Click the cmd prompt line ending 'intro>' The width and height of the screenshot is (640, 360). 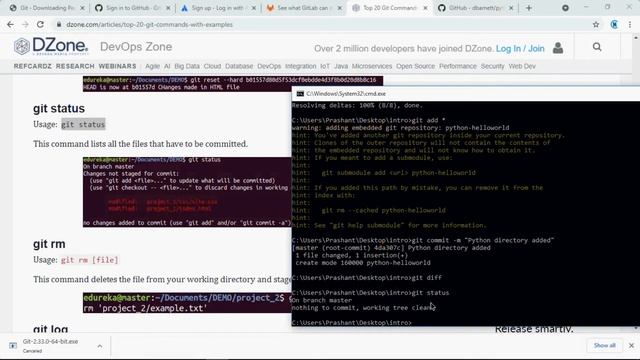(x=351, y=322)
